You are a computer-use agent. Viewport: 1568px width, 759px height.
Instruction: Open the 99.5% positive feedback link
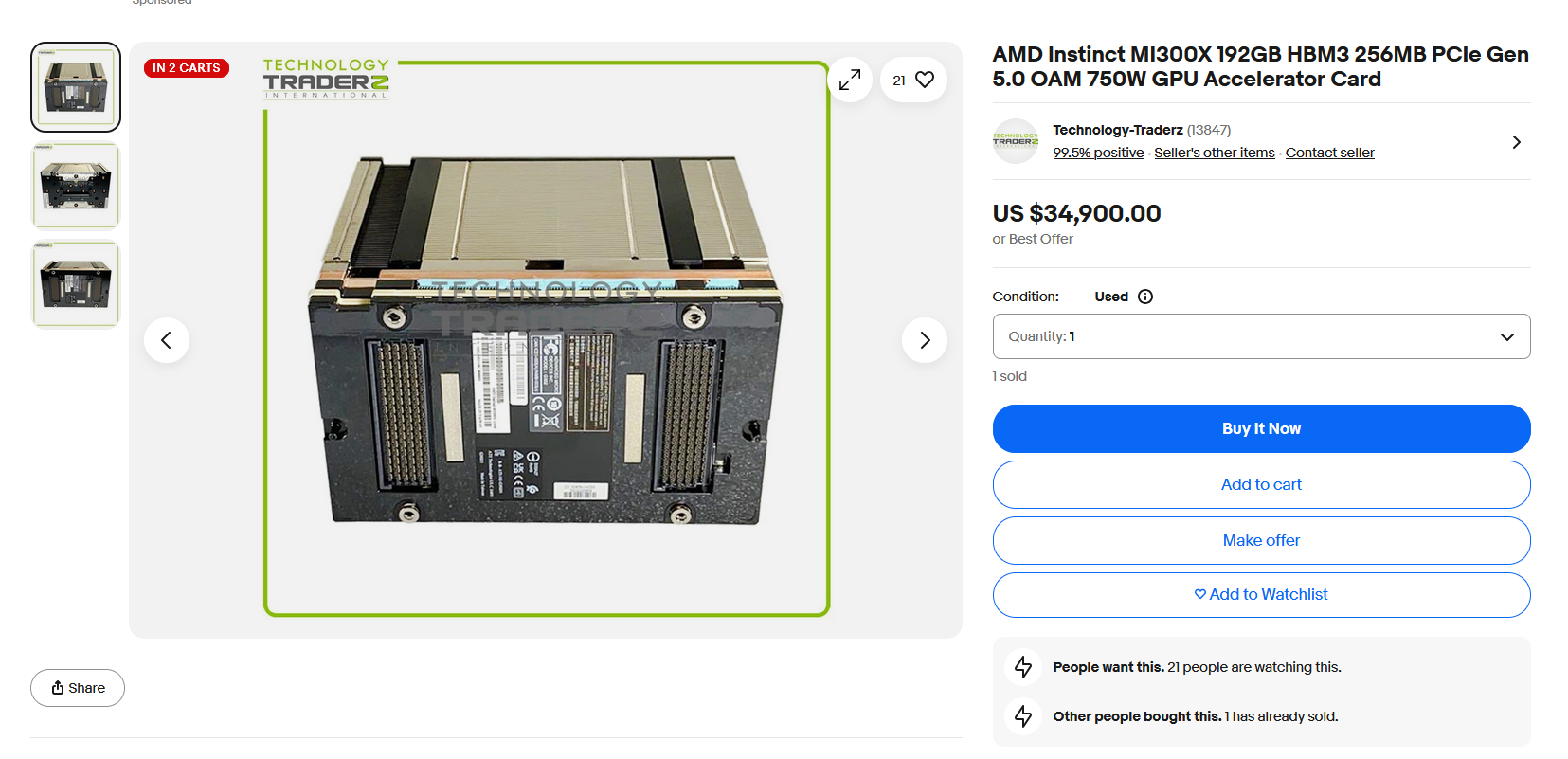pos(1098,153)
